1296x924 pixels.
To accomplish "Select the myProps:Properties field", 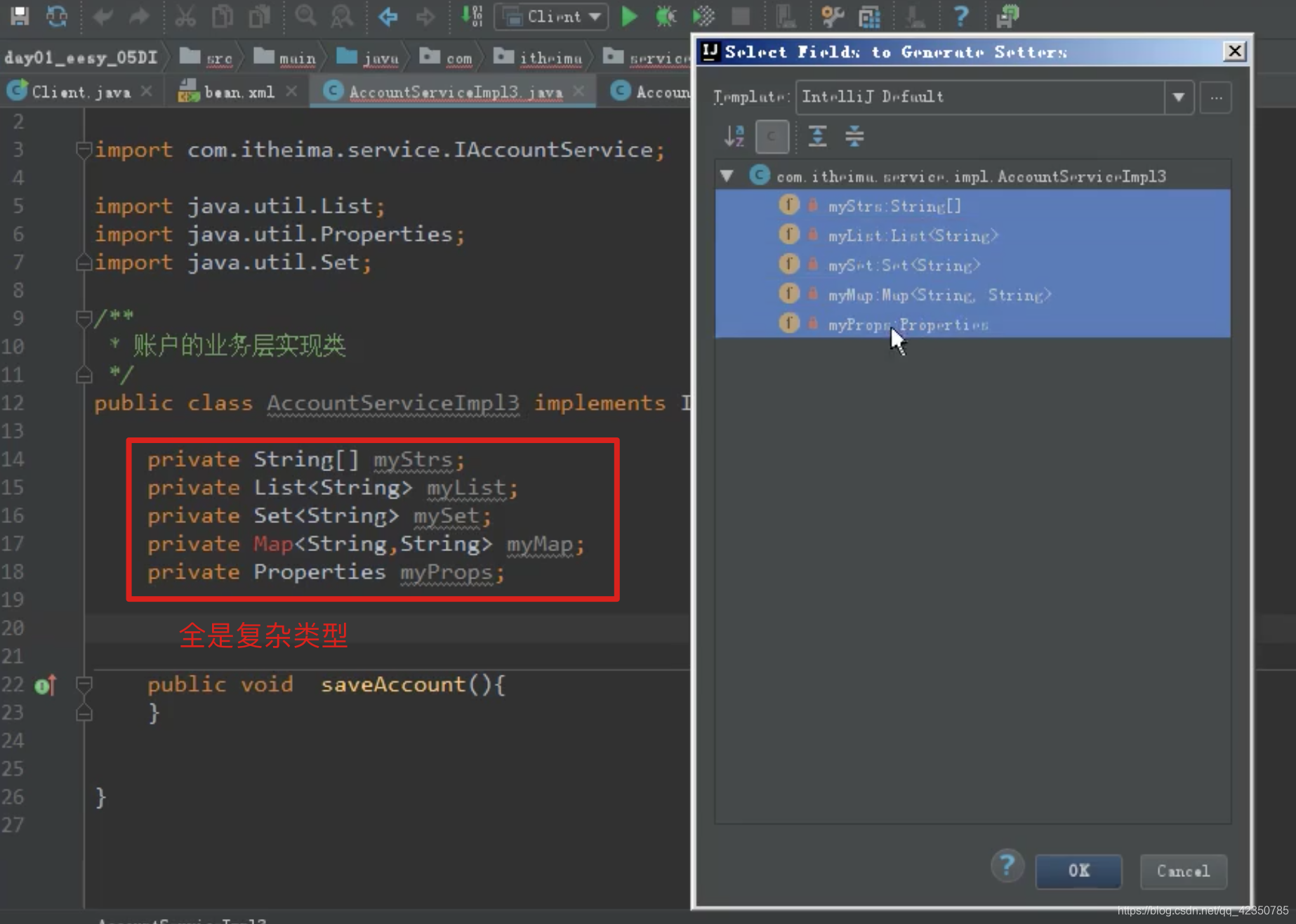I will [972, 324].
